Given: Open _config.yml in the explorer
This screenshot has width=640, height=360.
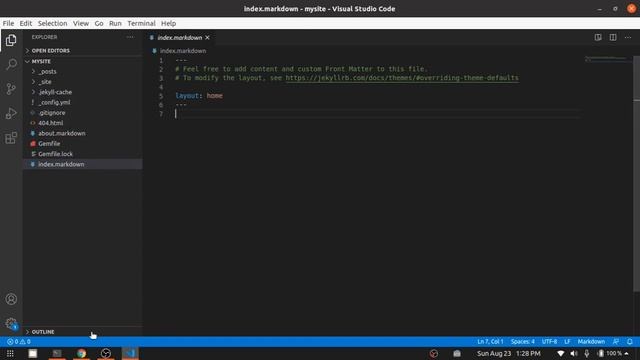Looking at the screenshot, I should pyautogui.click(x=83, y=102).
